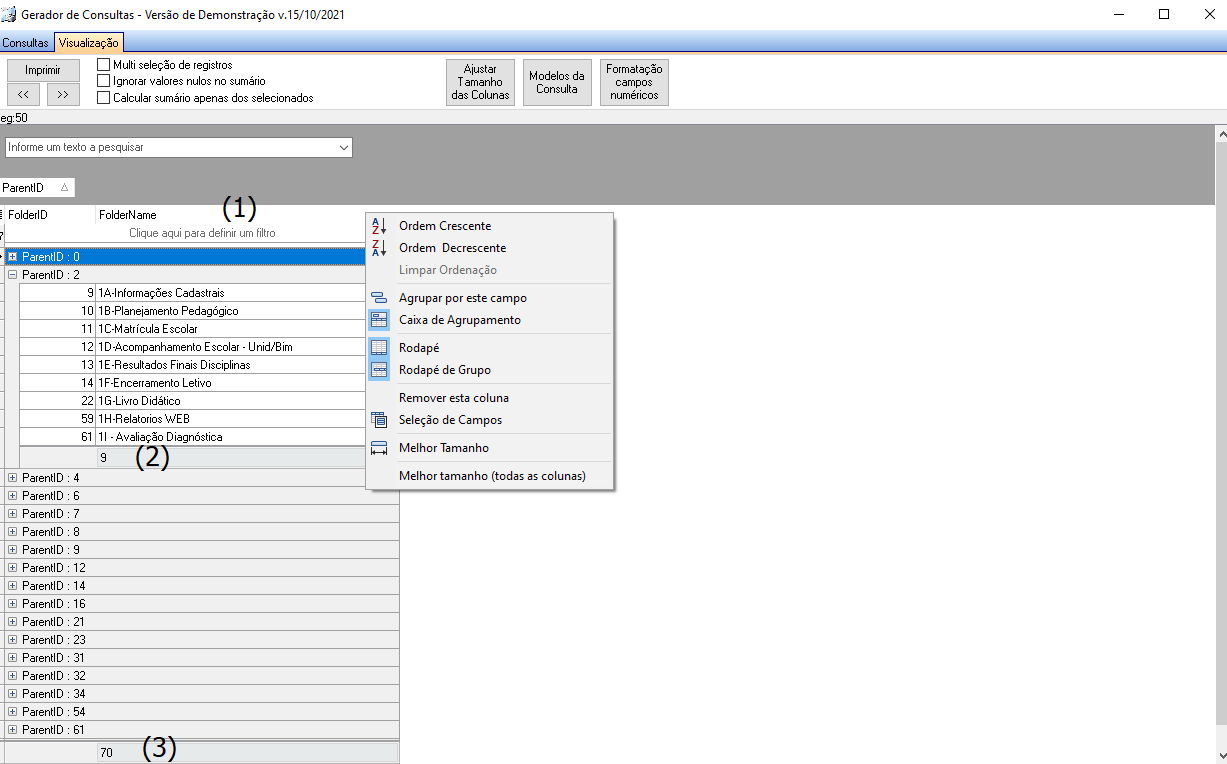The width and height of the screenshot is (1227, 764).
Task: Click the filter row 'Clique aqui para definir um filtro'
Action: tap(202, 233)
